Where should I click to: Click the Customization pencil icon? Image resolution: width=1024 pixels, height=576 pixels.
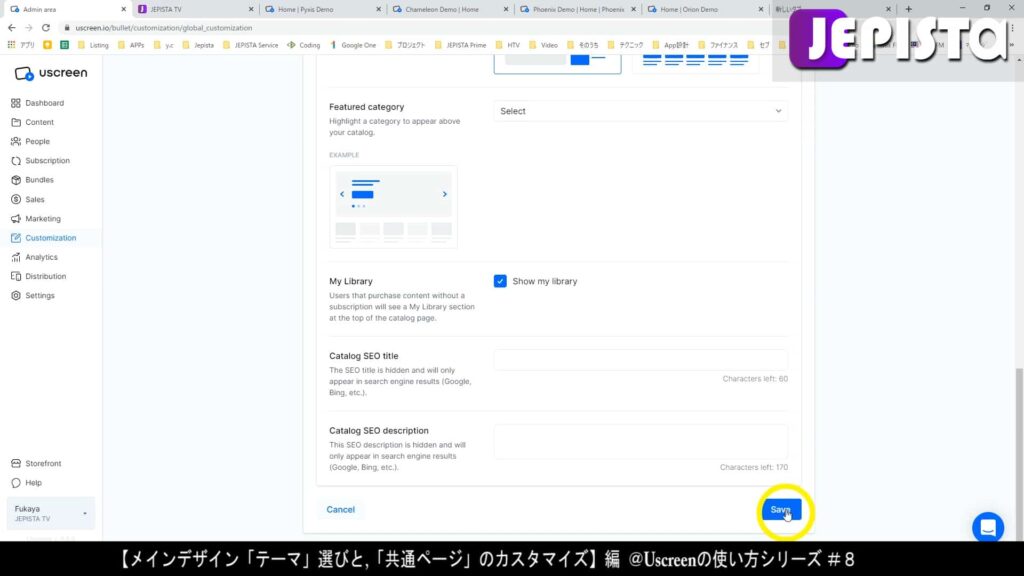click(x=16, y=238)
